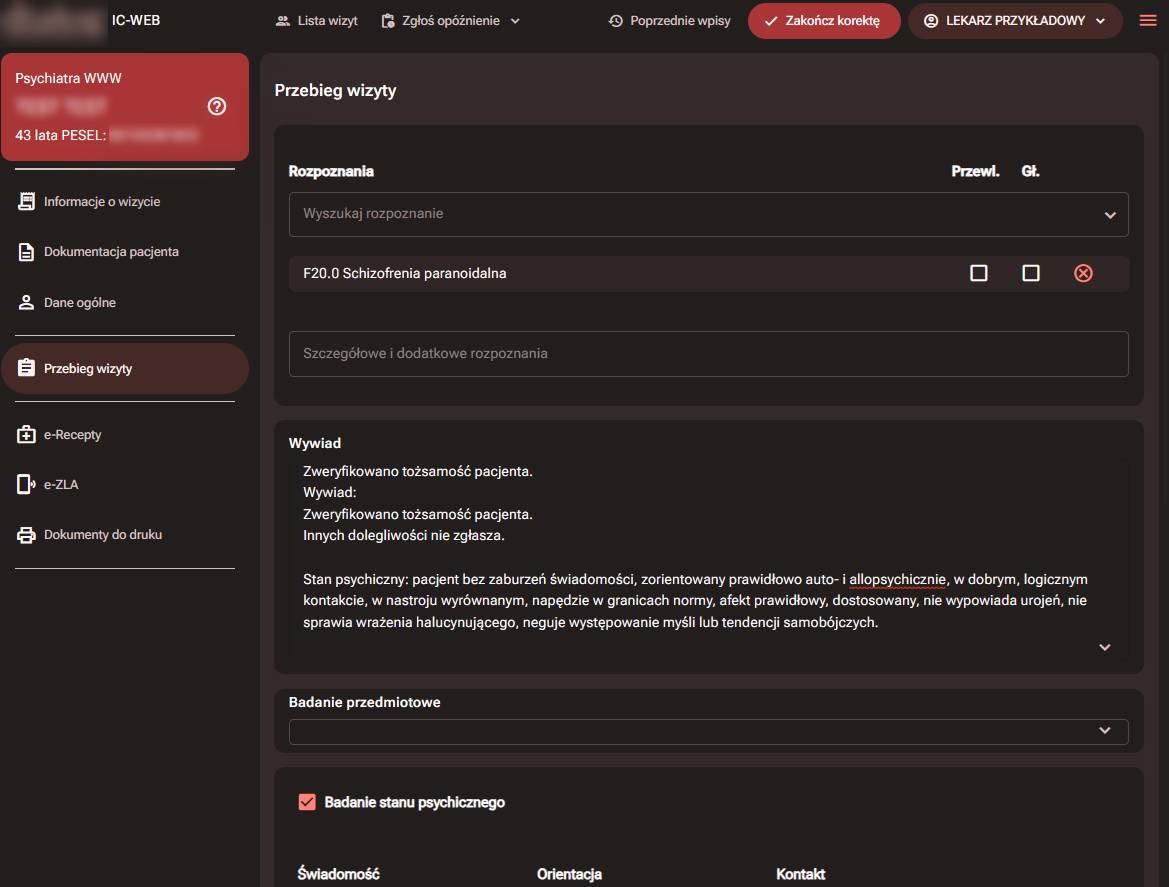Viewport: 1169px width, 887px height.
Task: Uncheck Badanie stanu psychicznego checkbox
Action: click(307, 802)
